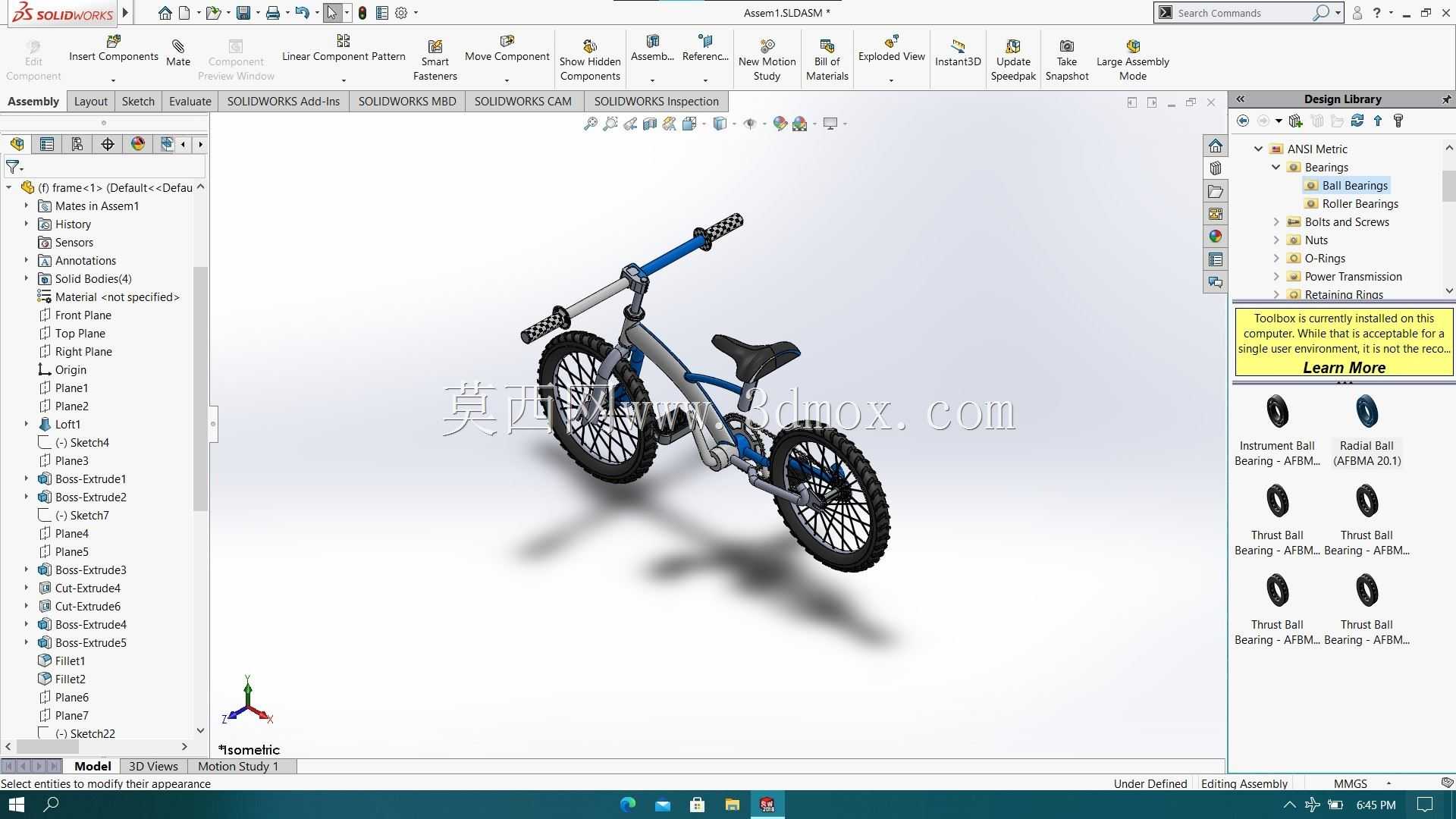Undo the last action
The image size is (1456, 819).
(x=302, y=13)
